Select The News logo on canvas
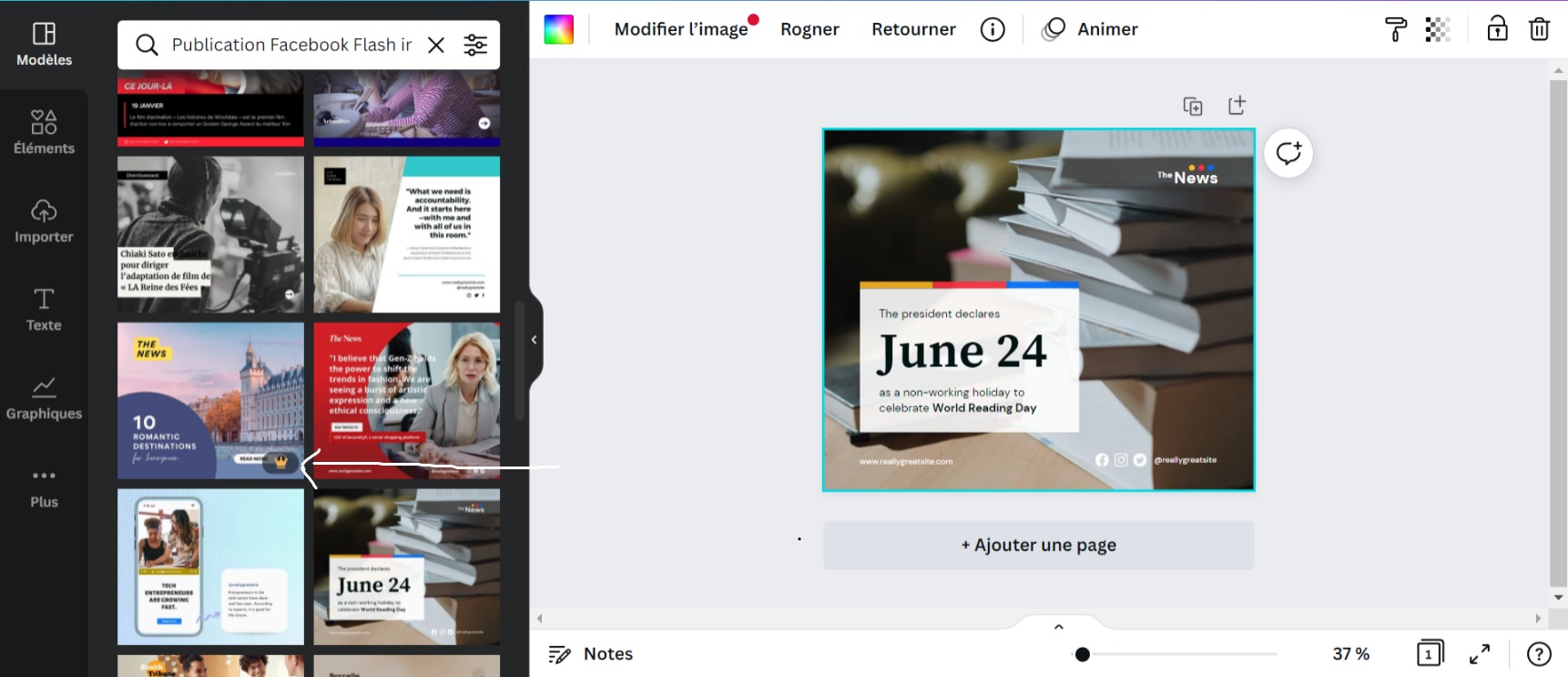The height and width of the screenshot is (677, 1568). point(1187,175)
